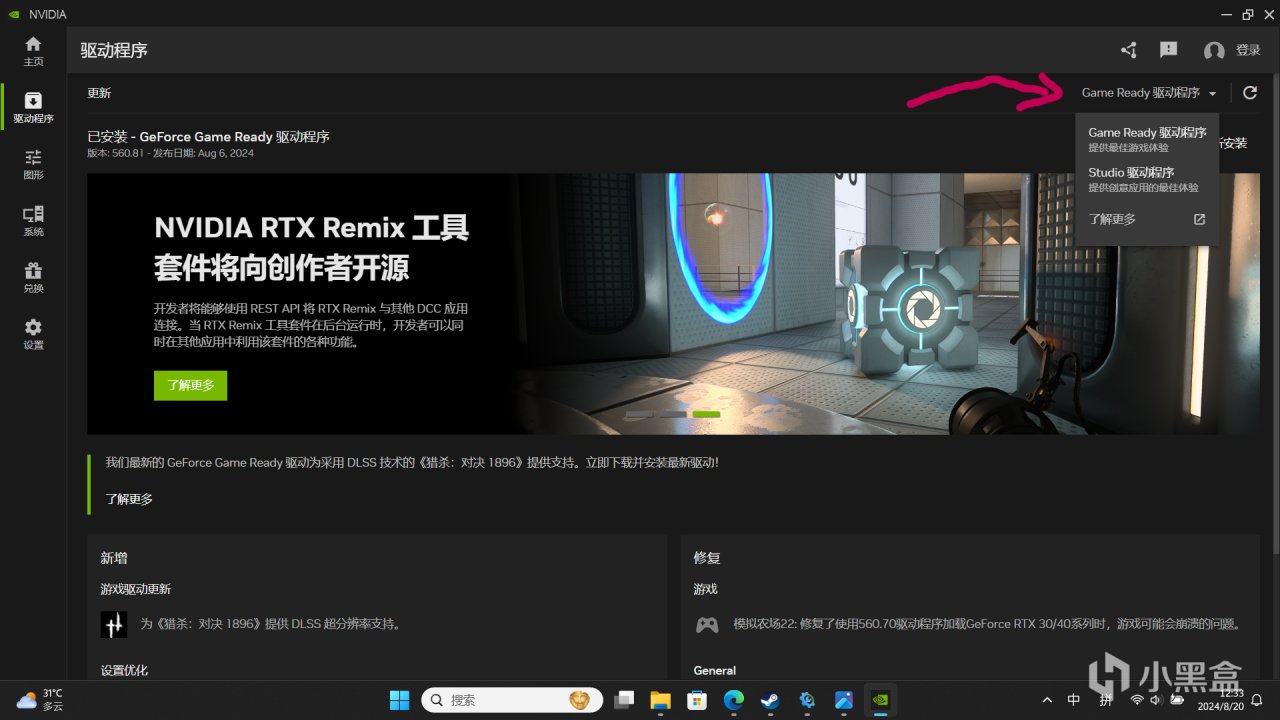This screenshot has height=720, width=1280.
Task: Click the taskbar 搜索 search box
Action: pyautogui.click(x=512, y=700)
